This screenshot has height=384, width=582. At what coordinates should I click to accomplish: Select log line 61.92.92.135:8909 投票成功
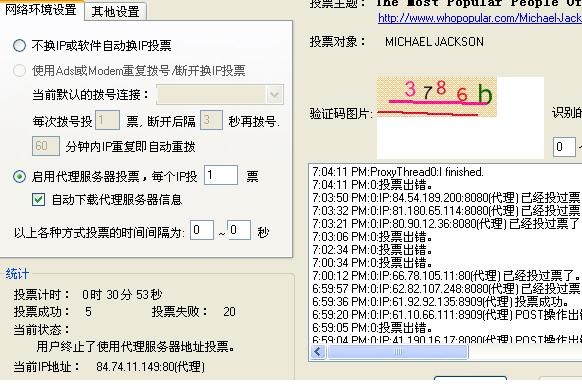click(x=441, y=302)
